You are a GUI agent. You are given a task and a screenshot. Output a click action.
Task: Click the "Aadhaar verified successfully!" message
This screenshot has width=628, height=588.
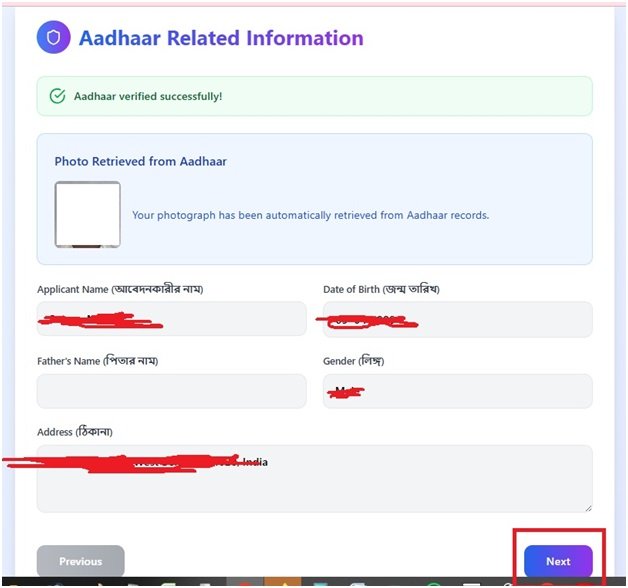click(x=148, y=96)
